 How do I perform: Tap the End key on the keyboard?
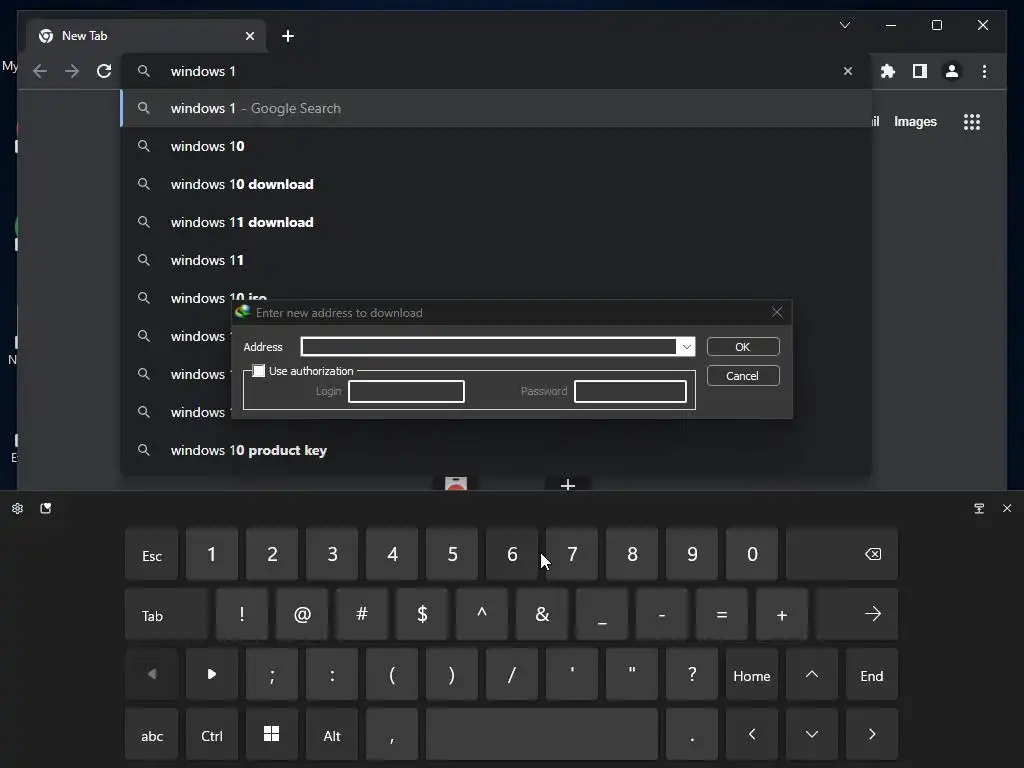click(872, 675)
